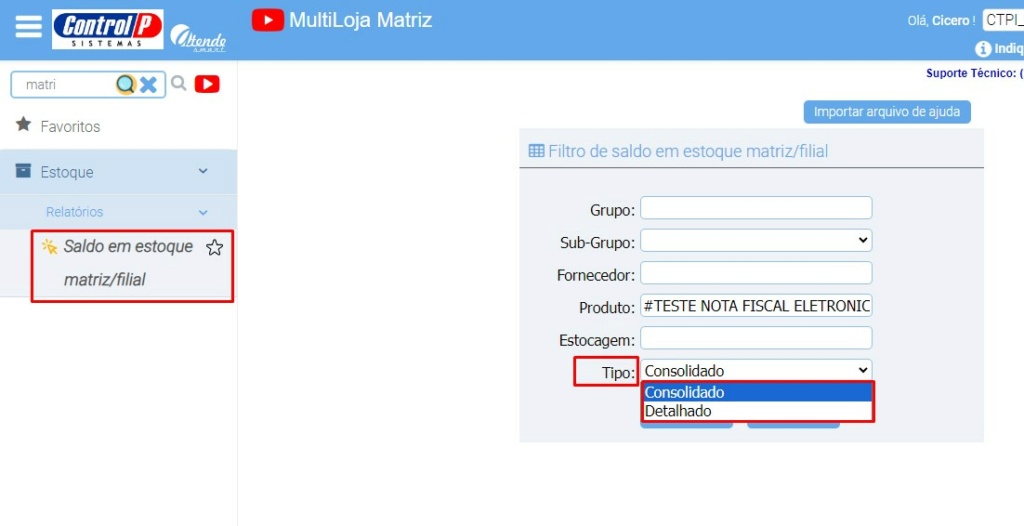Open Relatórios submenu item
The image size is (1024, 526).
(118, 212)
